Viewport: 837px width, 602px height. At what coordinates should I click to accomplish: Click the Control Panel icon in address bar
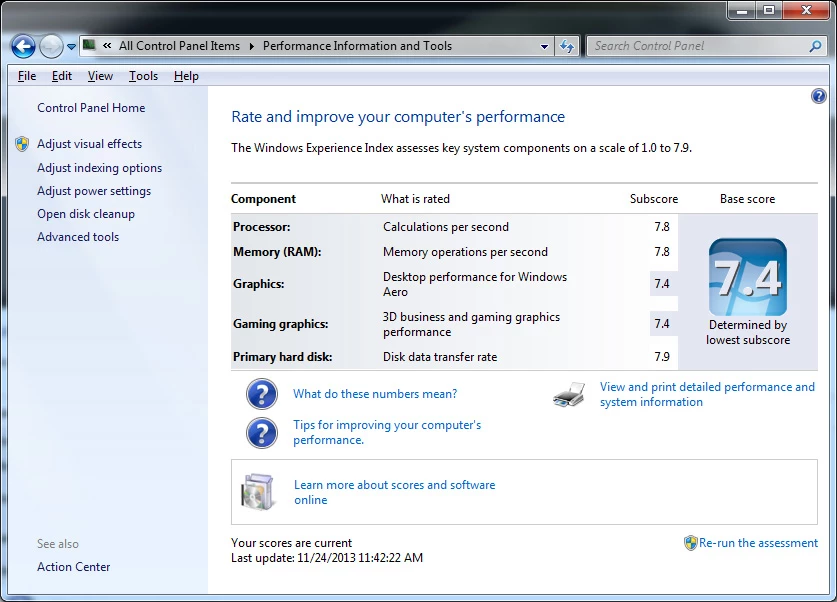[89, 45]
